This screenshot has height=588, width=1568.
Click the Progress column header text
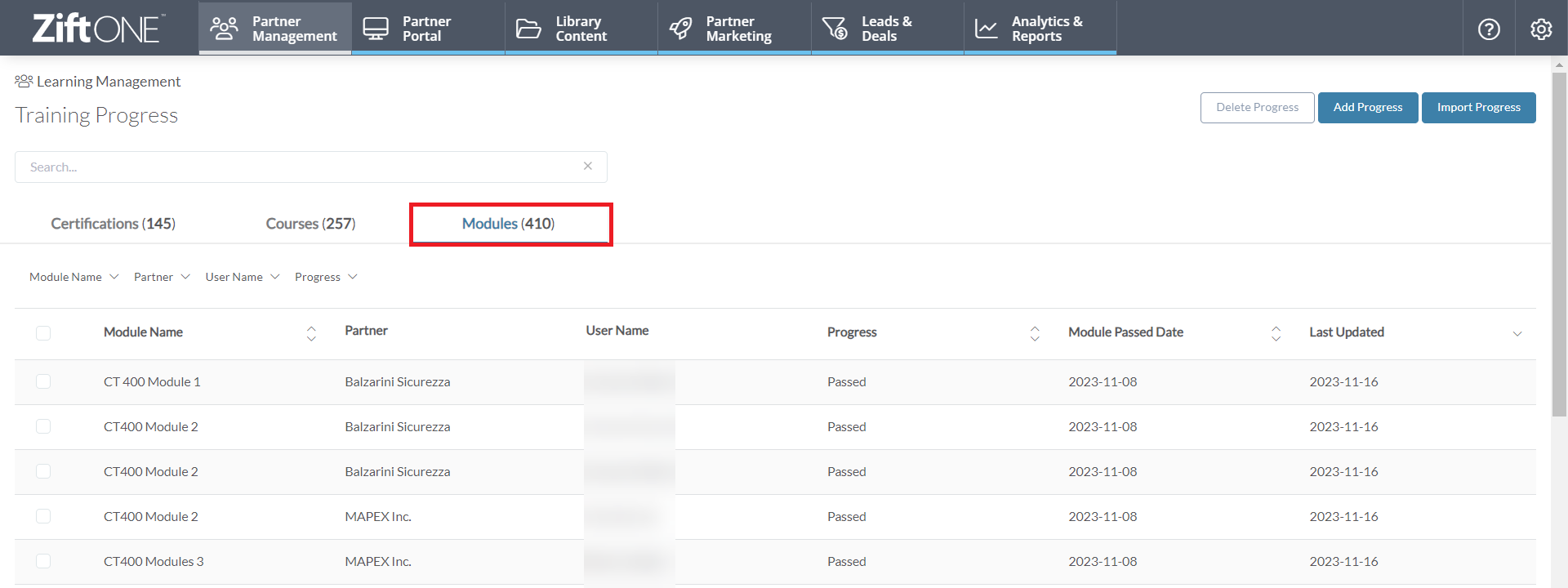pyautogui.click(x=852, y=332)
